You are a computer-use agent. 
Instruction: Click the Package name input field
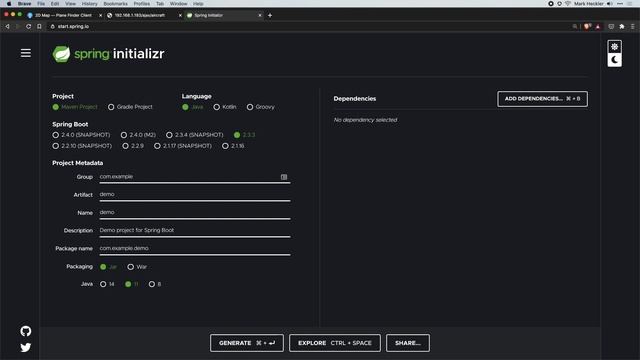195,249
